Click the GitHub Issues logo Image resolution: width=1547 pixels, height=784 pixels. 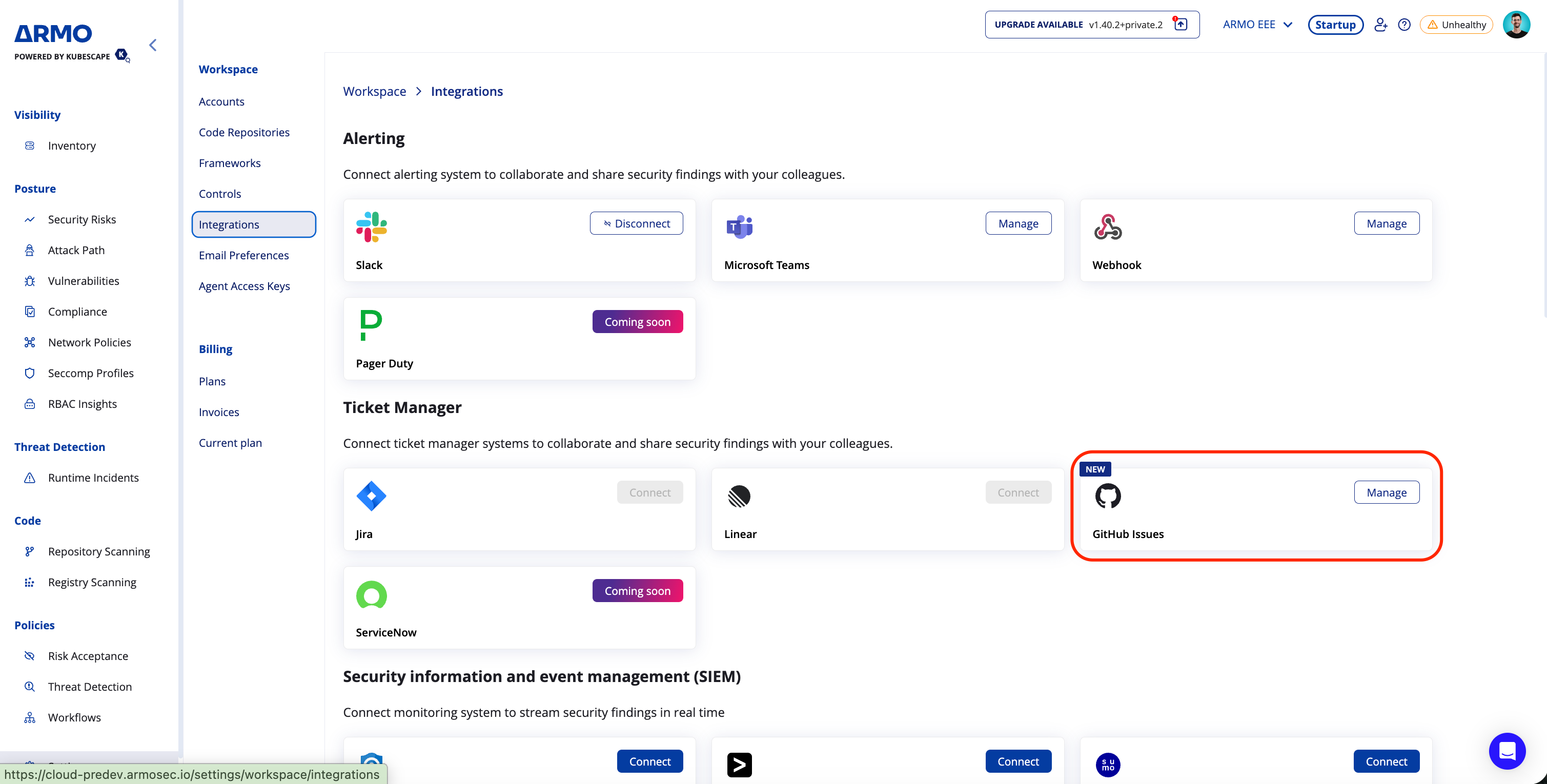(1107, 496)
